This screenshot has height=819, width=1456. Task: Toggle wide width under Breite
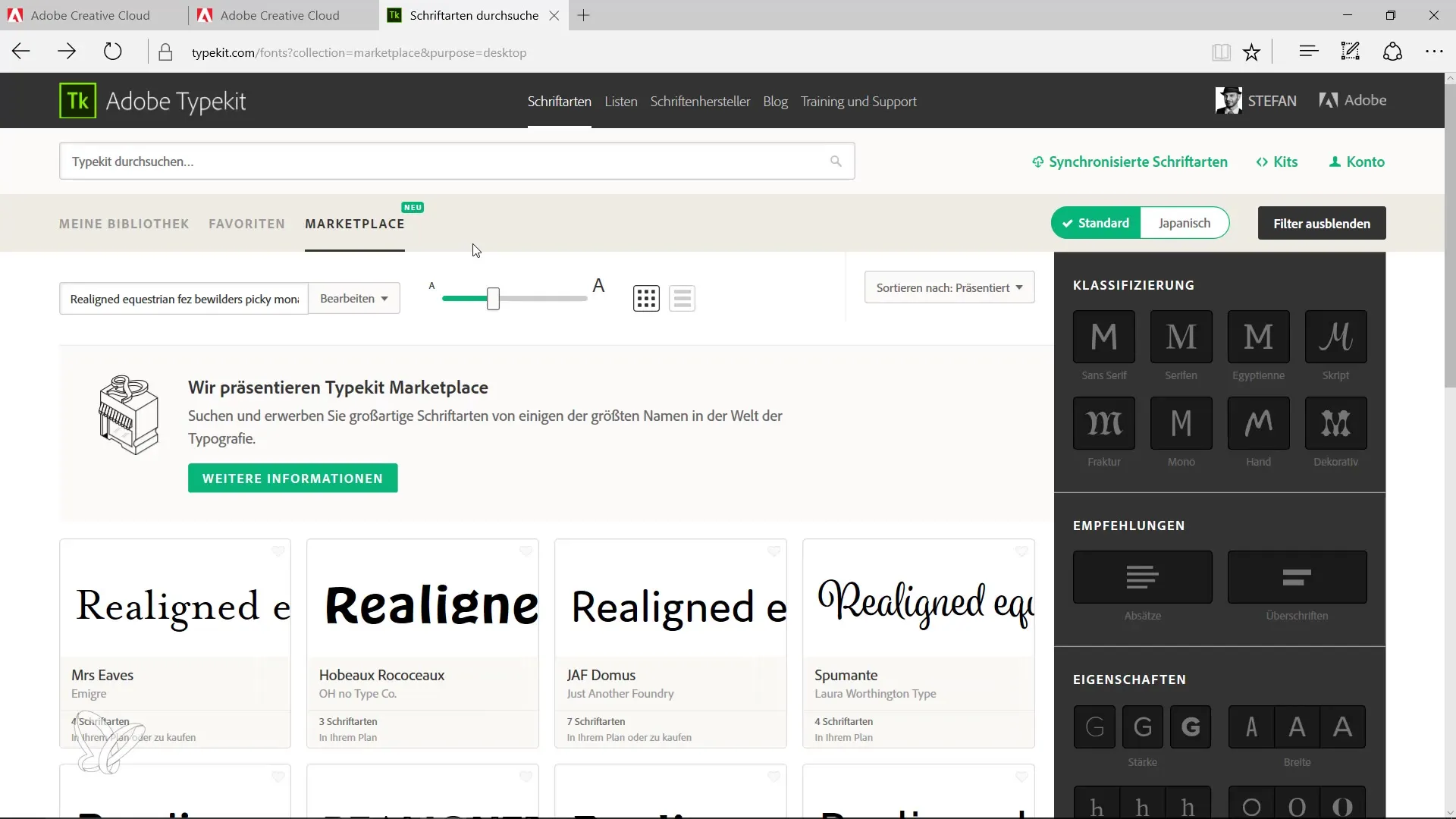pos(1342,727)
